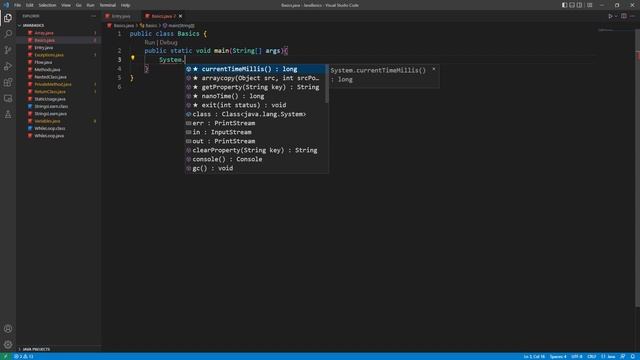640x360 pixels.
Task: Click the lightbulb quick-fix icon on line 3
Action: point(133,58)
